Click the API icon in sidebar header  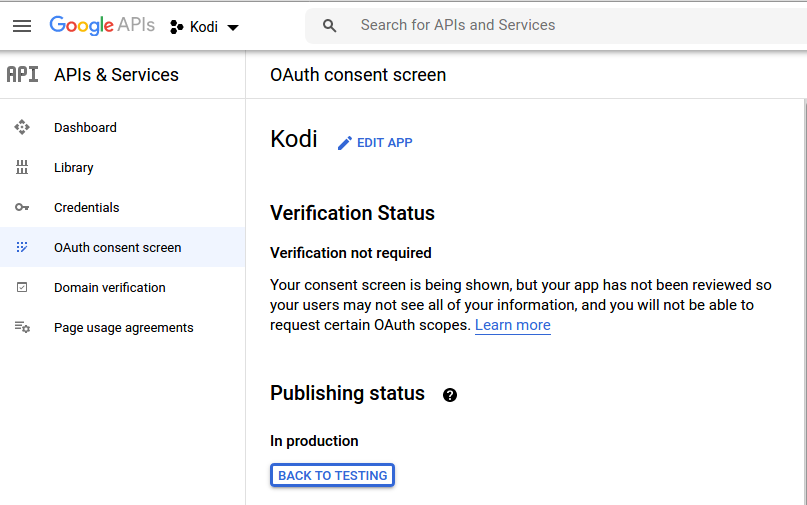click(22, 75)
